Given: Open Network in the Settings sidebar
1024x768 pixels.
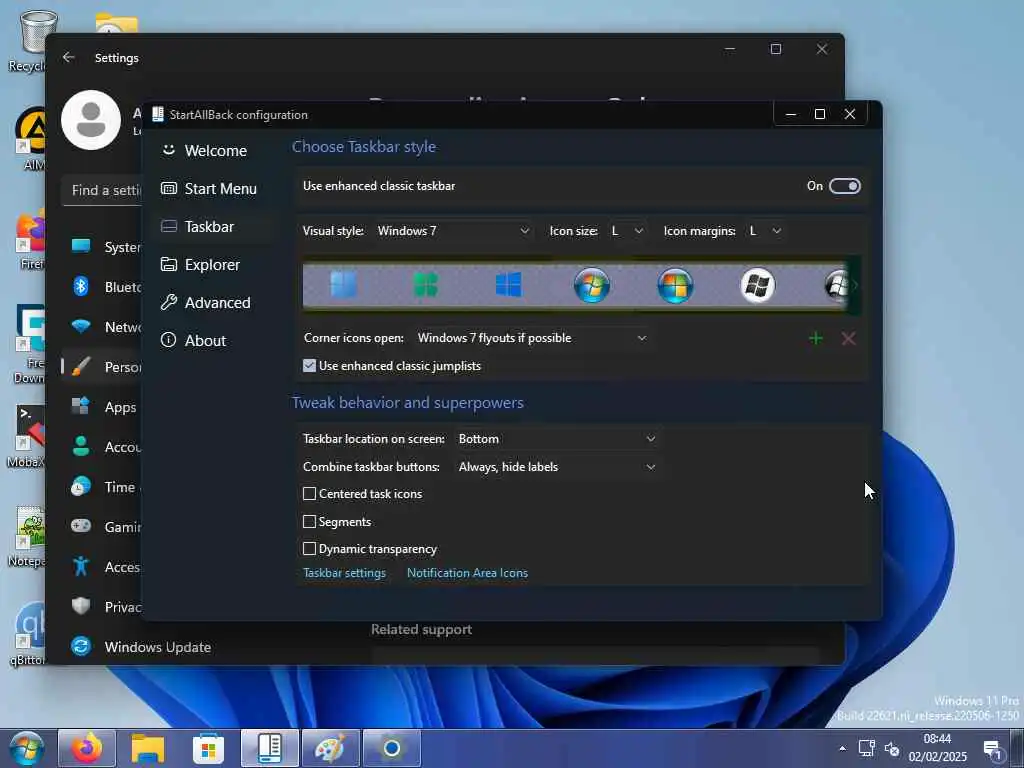Looking at the screenshot, I should click(102, 327).
